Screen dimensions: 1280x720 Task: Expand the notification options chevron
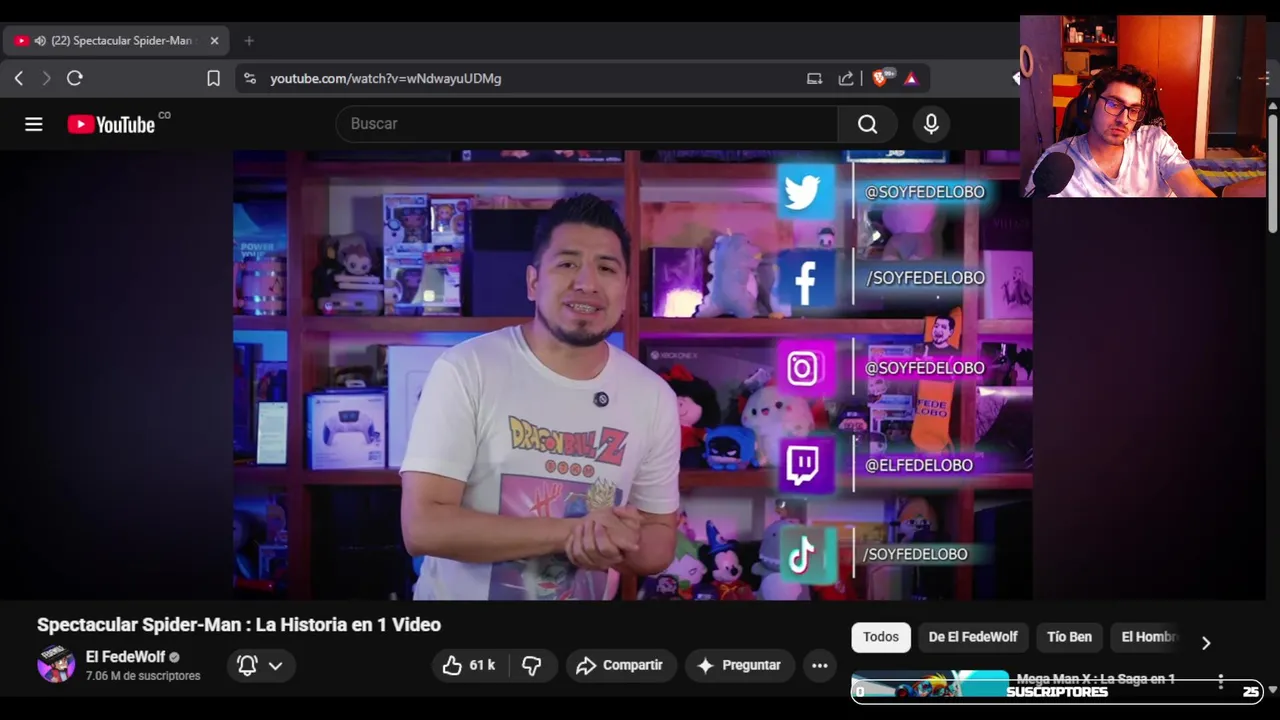[x=275, y=665]
